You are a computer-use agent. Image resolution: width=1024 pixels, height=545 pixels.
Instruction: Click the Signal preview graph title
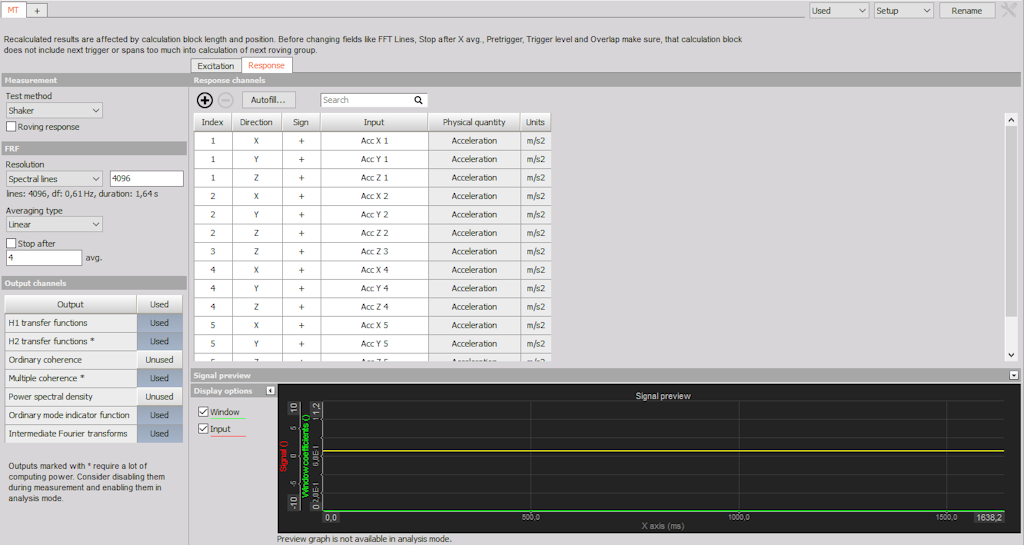click(663, 396)
